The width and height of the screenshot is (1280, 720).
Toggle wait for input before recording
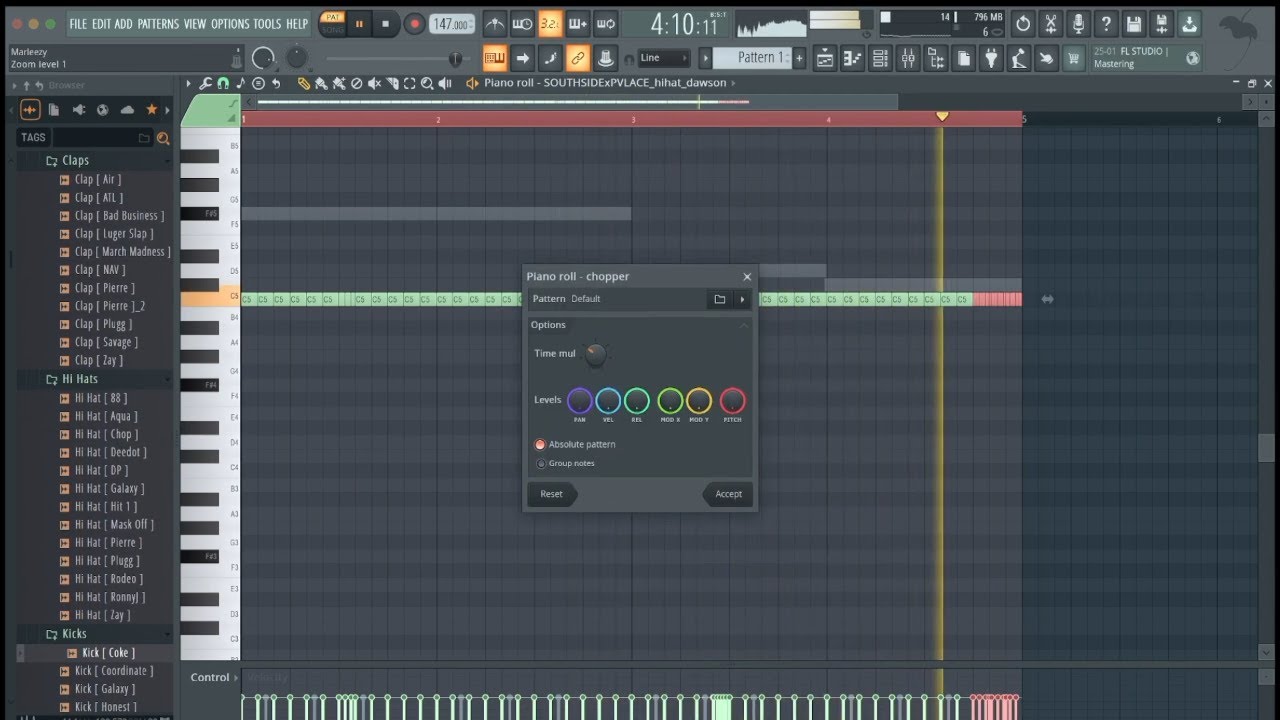[x=522, y=23]
